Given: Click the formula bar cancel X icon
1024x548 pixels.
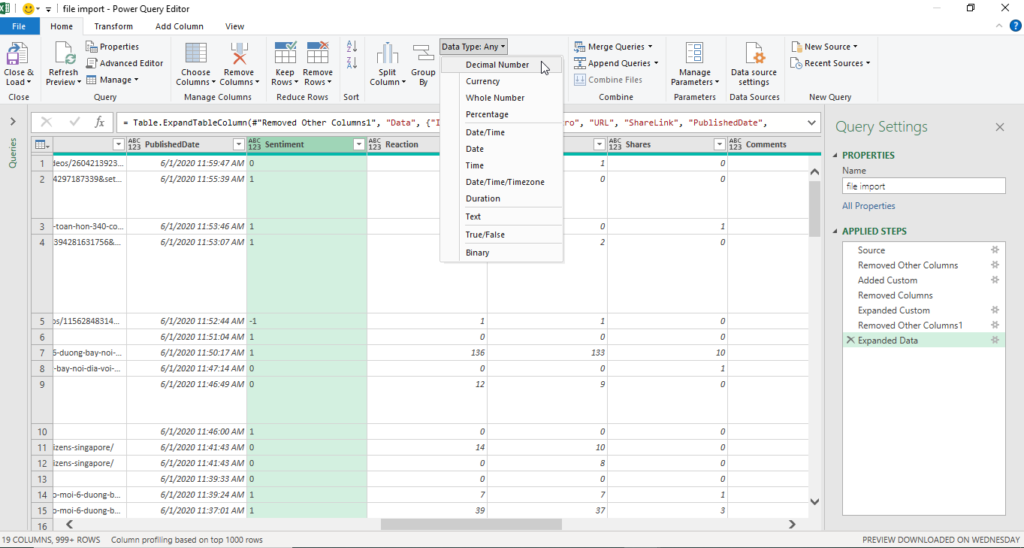Looking at the screenshot, I should coord(46,122).
